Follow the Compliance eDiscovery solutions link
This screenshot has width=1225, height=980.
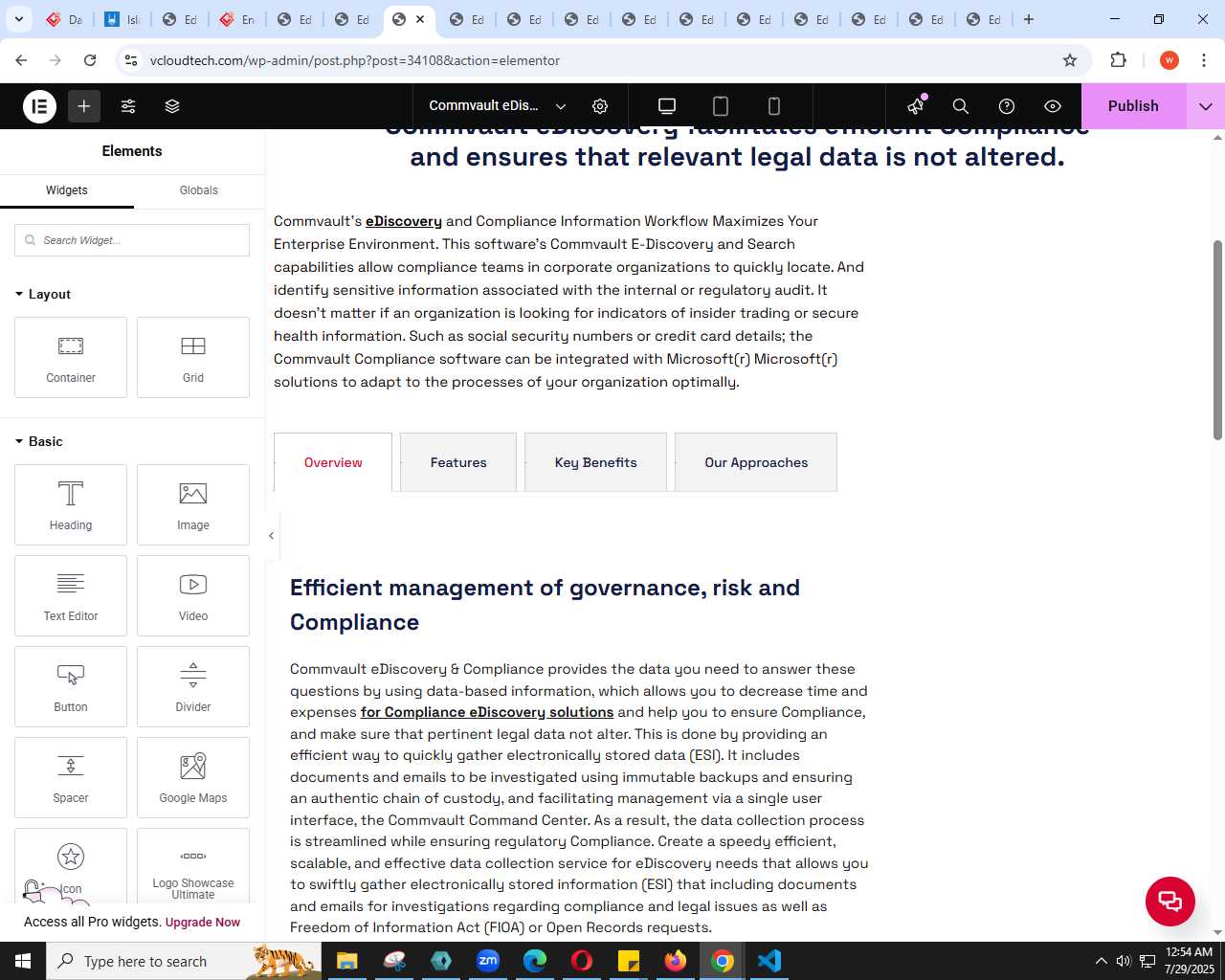[x=487, y=712]
